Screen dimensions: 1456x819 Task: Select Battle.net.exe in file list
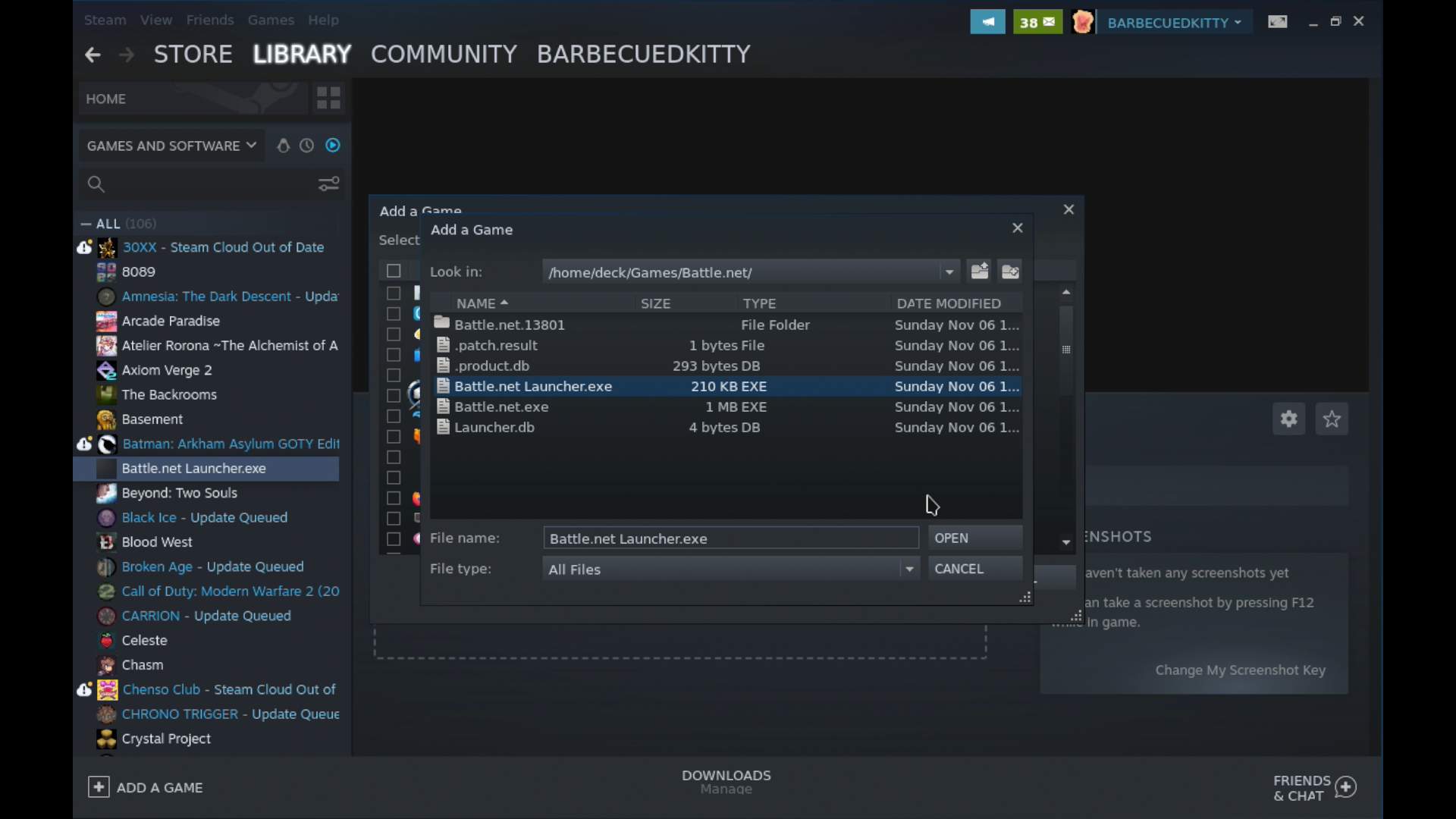coord(501,406)
